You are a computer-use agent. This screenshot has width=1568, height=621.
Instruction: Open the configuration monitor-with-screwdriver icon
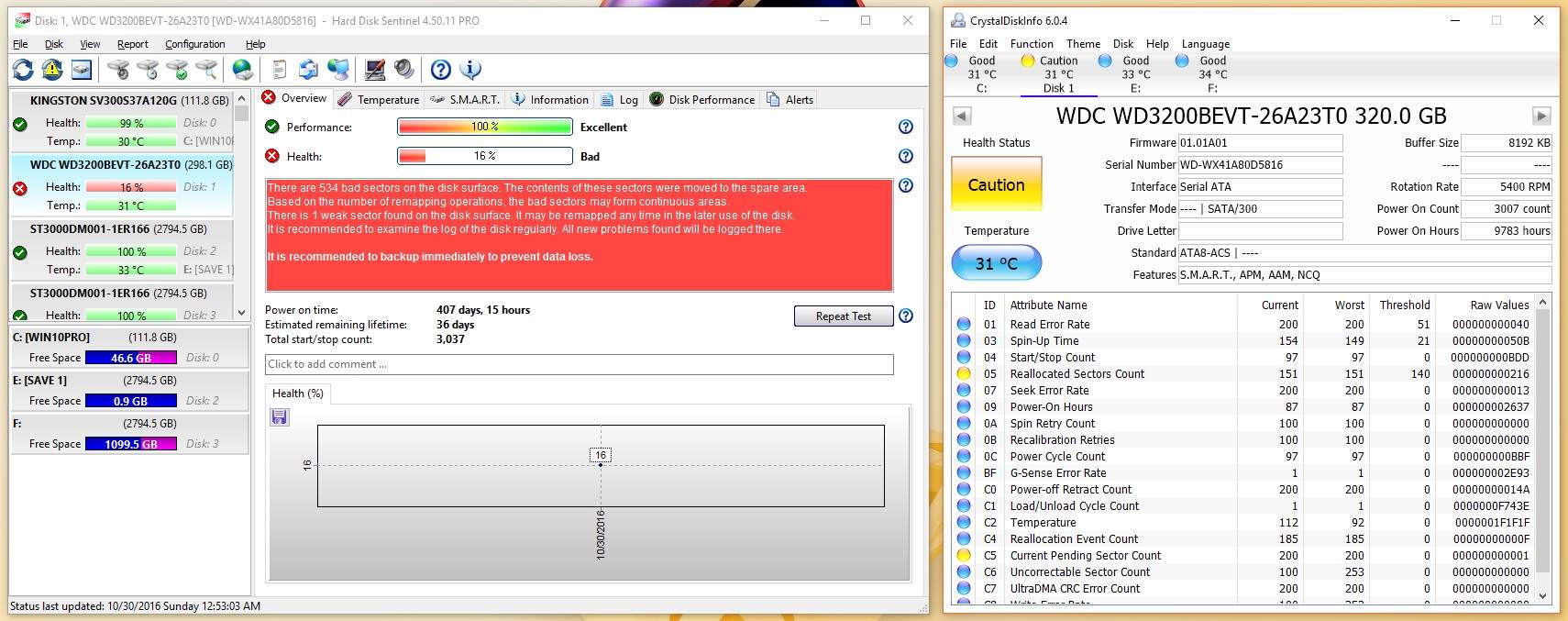(x=375, y=70)
